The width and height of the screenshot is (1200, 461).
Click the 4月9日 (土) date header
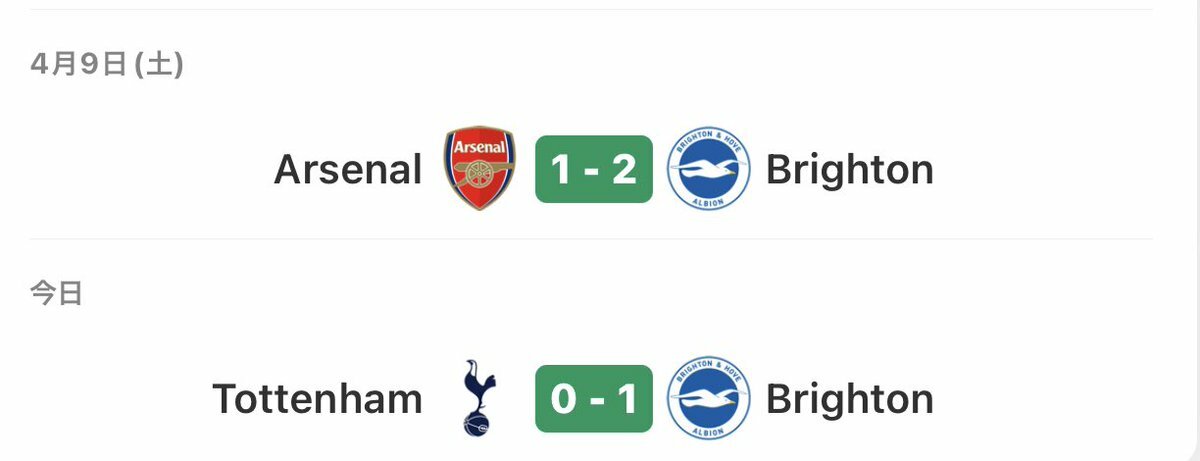(x=106, y=64)
